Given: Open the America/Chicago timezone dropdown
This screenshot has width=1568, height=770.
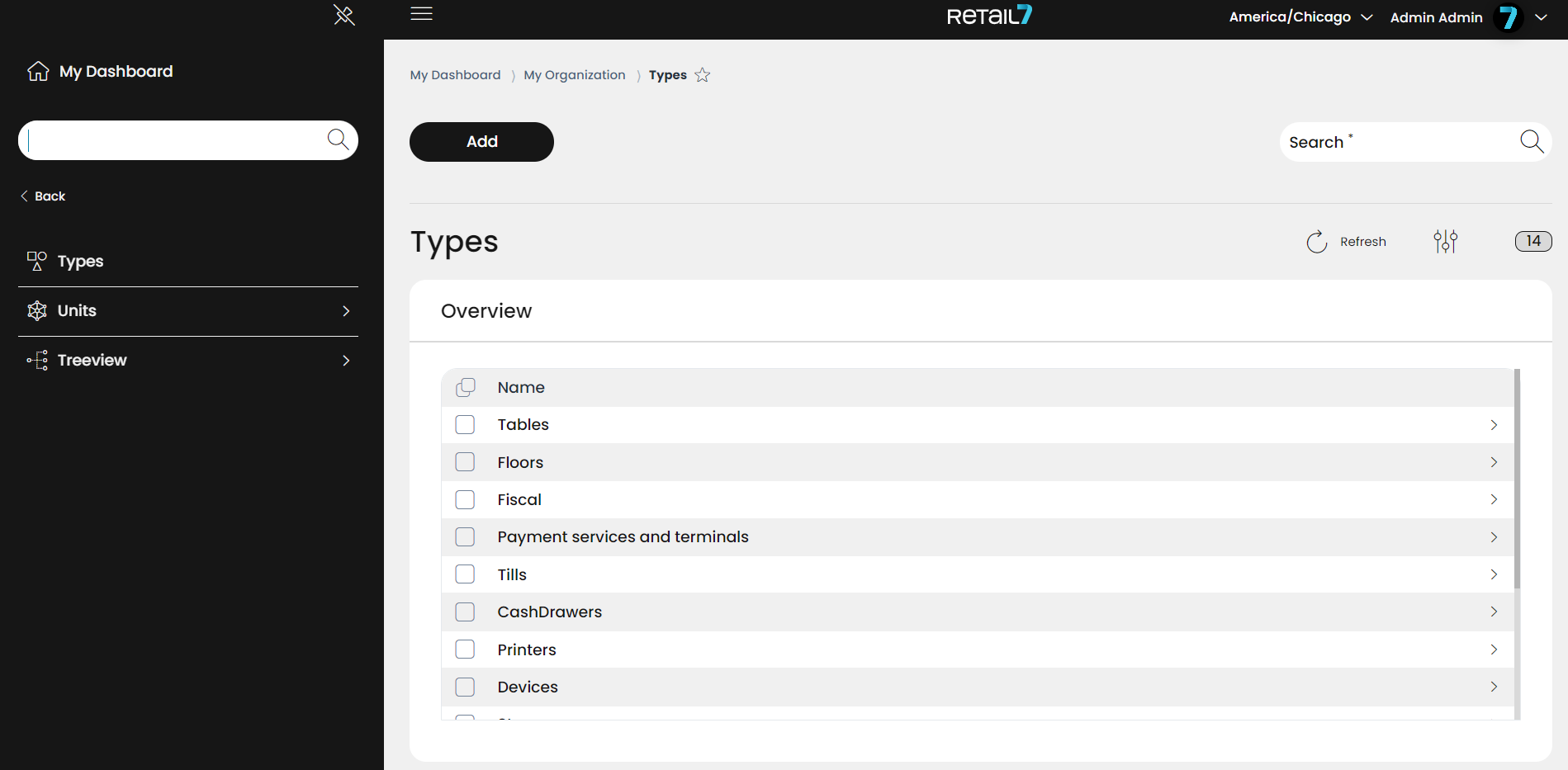Looking at the screenshot, I should pyautogui.click(x=1300, y=17).
